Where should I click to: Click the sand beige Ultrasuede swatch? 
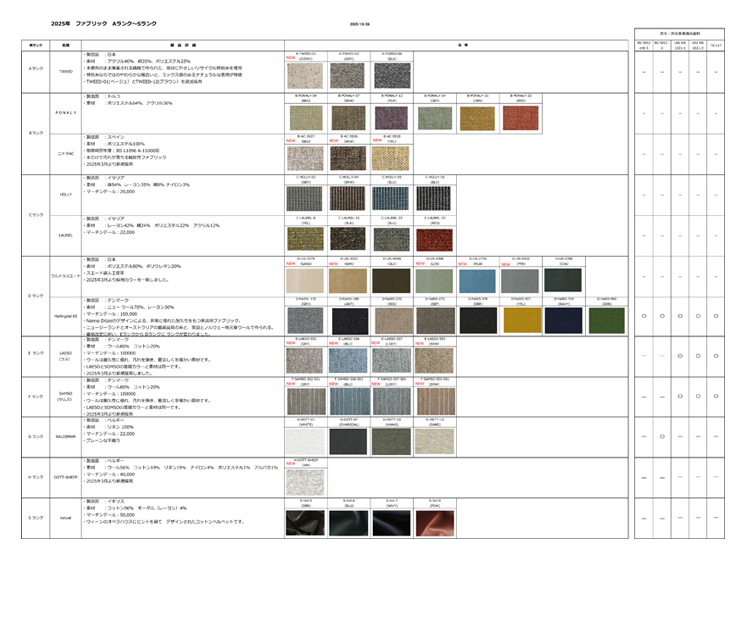point(306,280)
